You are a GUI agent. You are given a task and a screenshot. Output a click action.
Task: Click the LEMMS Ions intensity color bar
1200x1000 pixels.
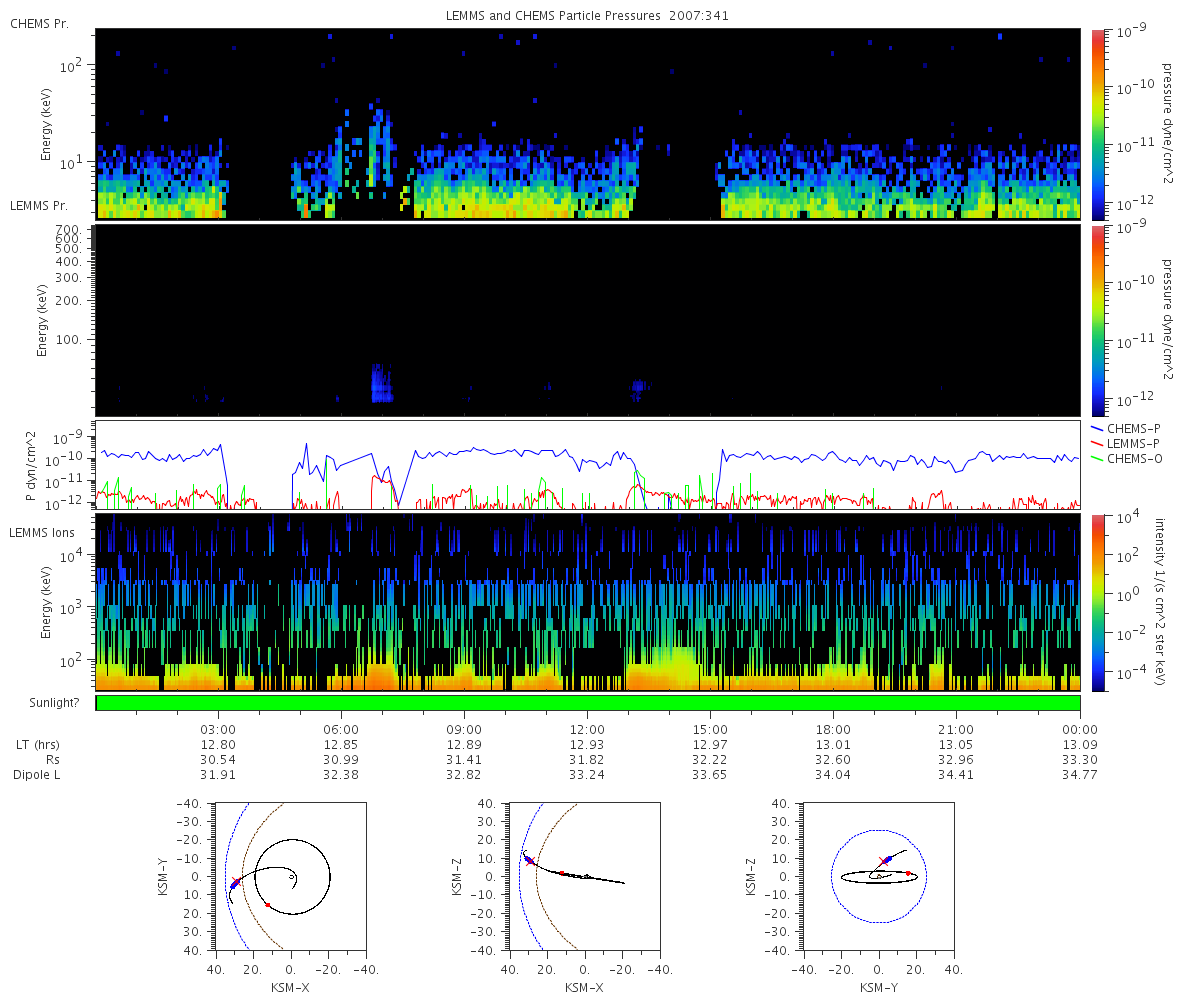tap(1097, 603)
